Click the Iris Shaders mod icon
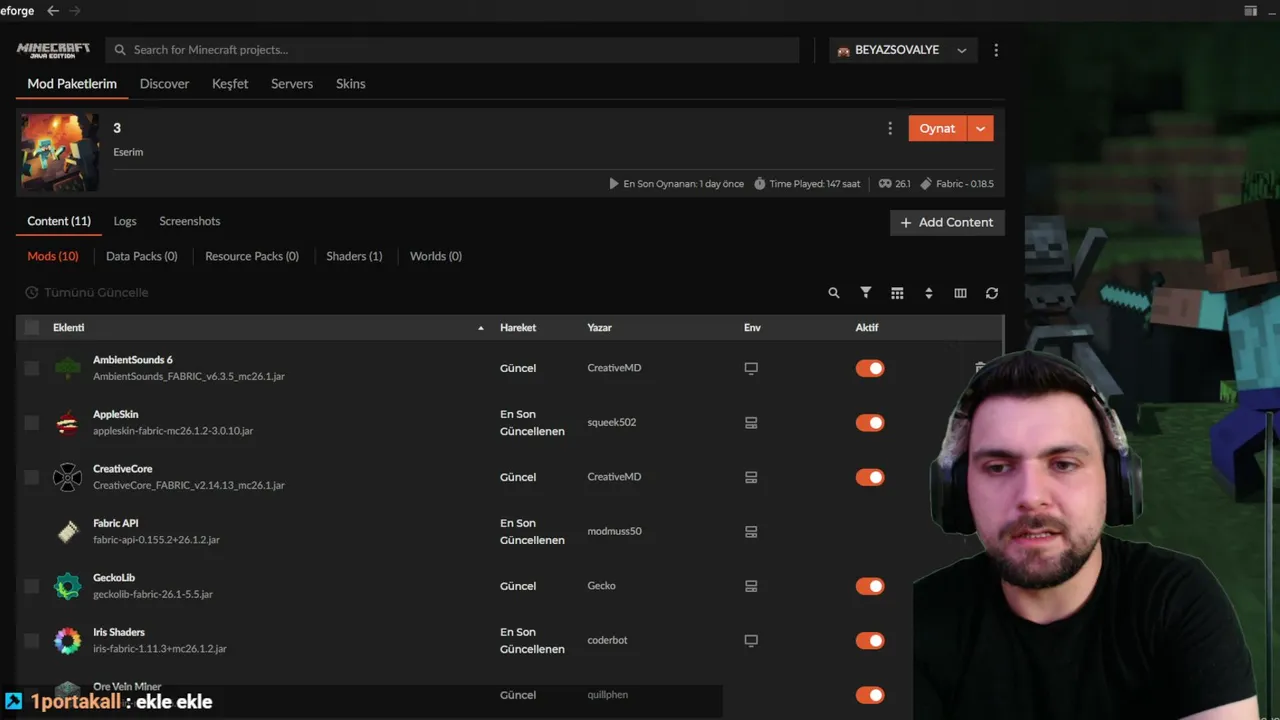The height and width of the screenshot is (720, 1280). (67, 640)
